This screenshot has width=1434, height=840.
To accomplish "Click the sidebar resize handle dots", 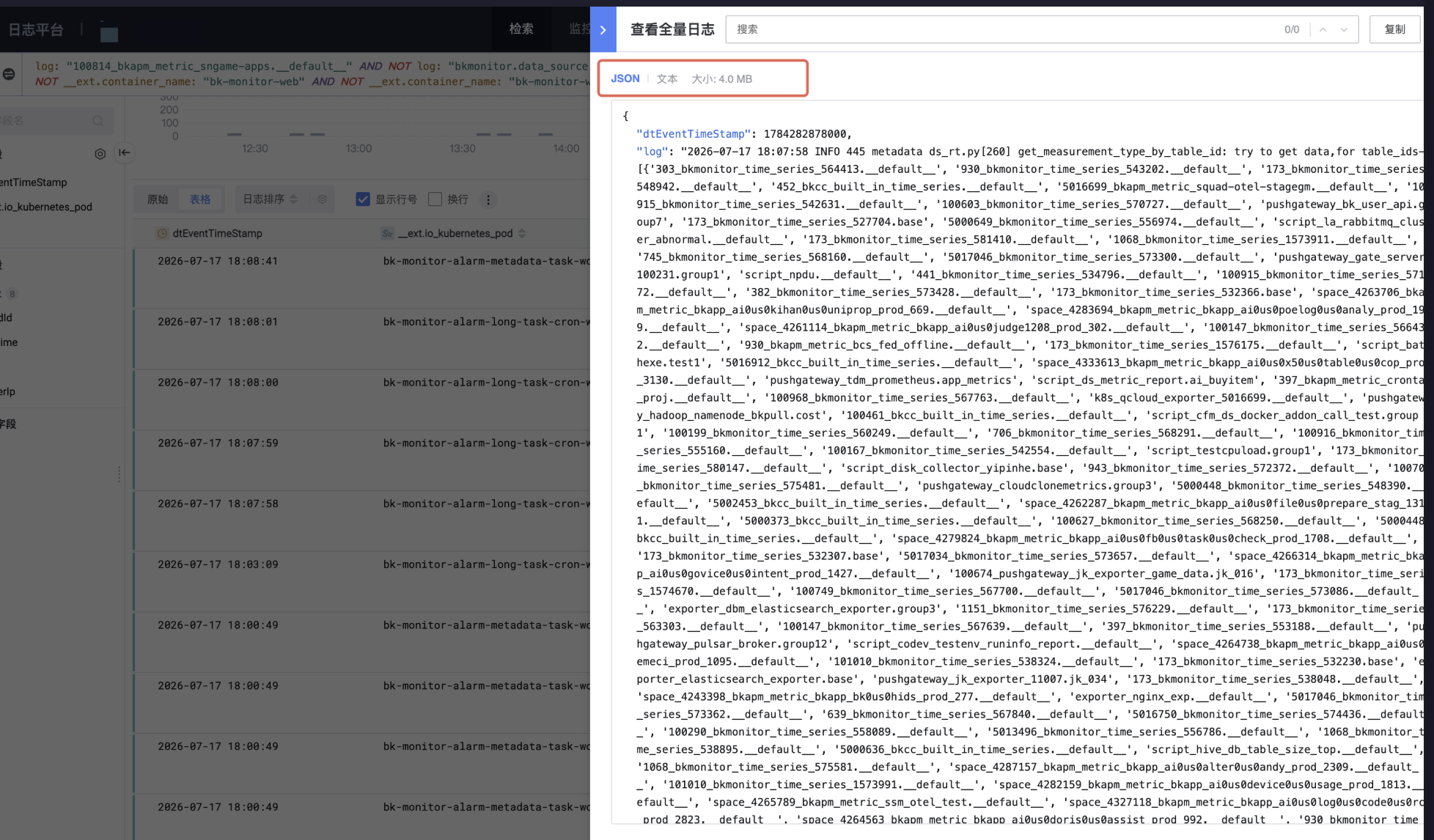I will 119,474.
